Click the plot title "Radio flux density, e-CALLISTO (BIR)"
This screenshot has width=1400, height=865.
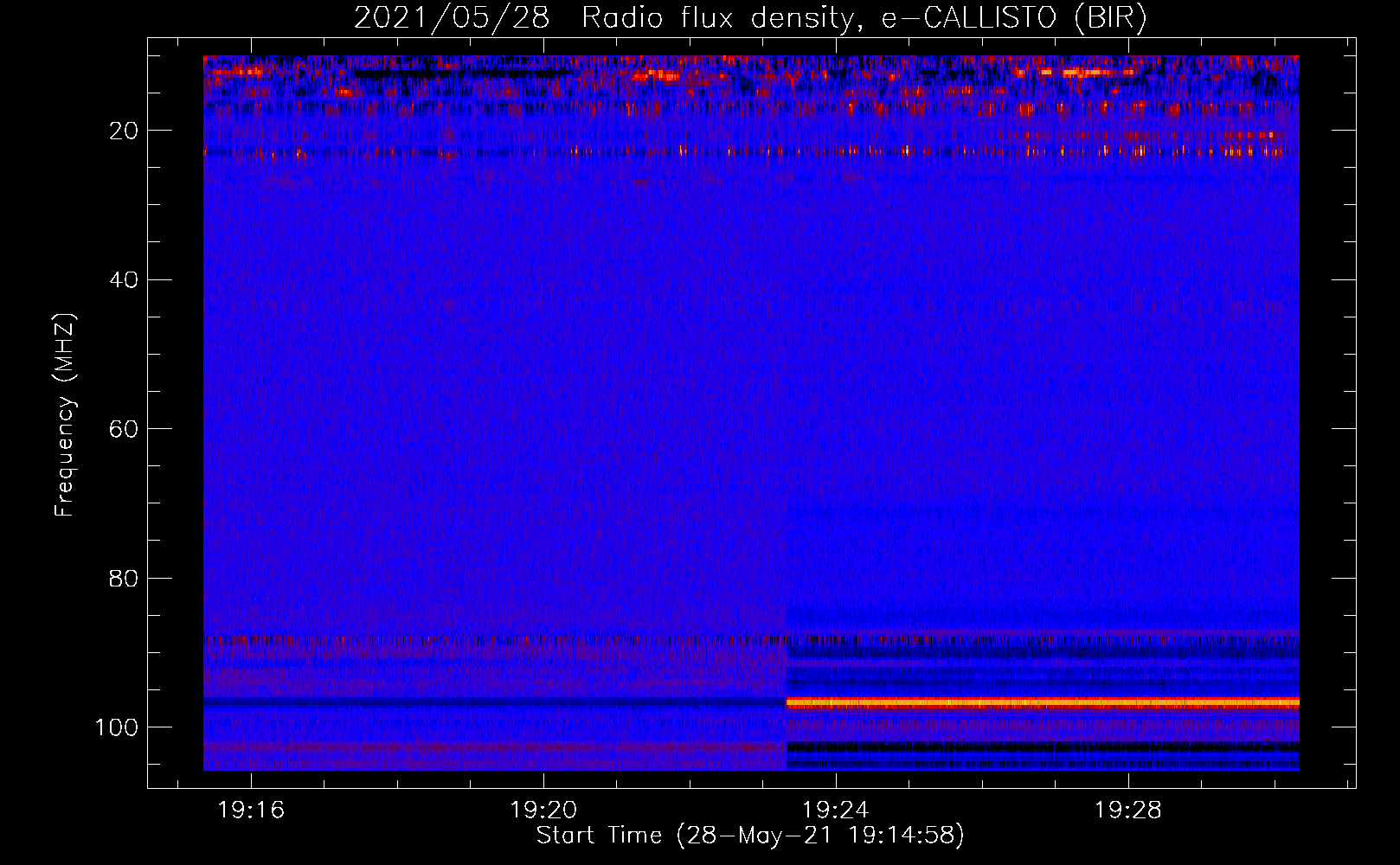(864, 18)
